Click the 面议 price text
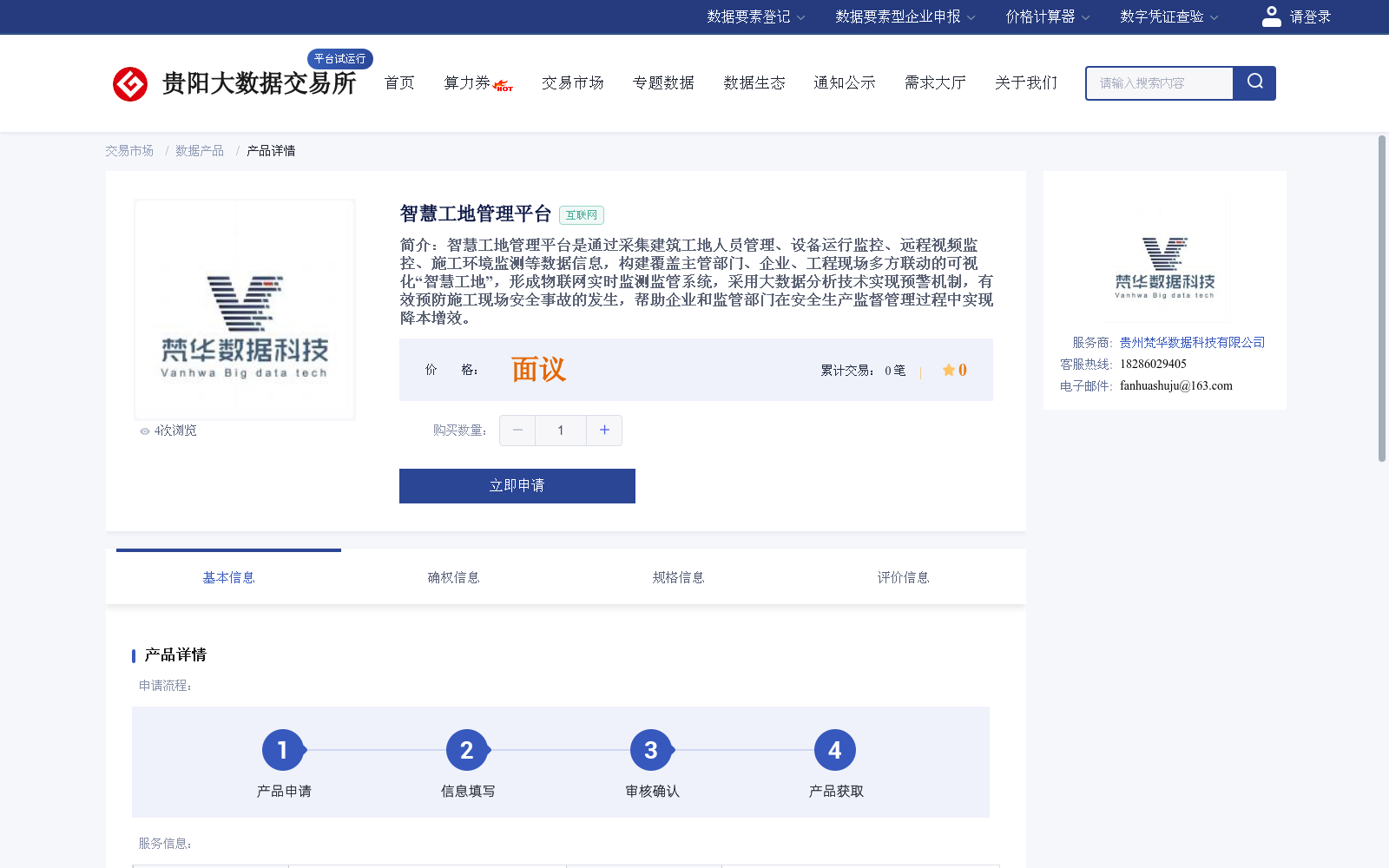Image resolution: width=1389 pixels, height=868 pixels. pyautogui.click(x=538, y=370)
